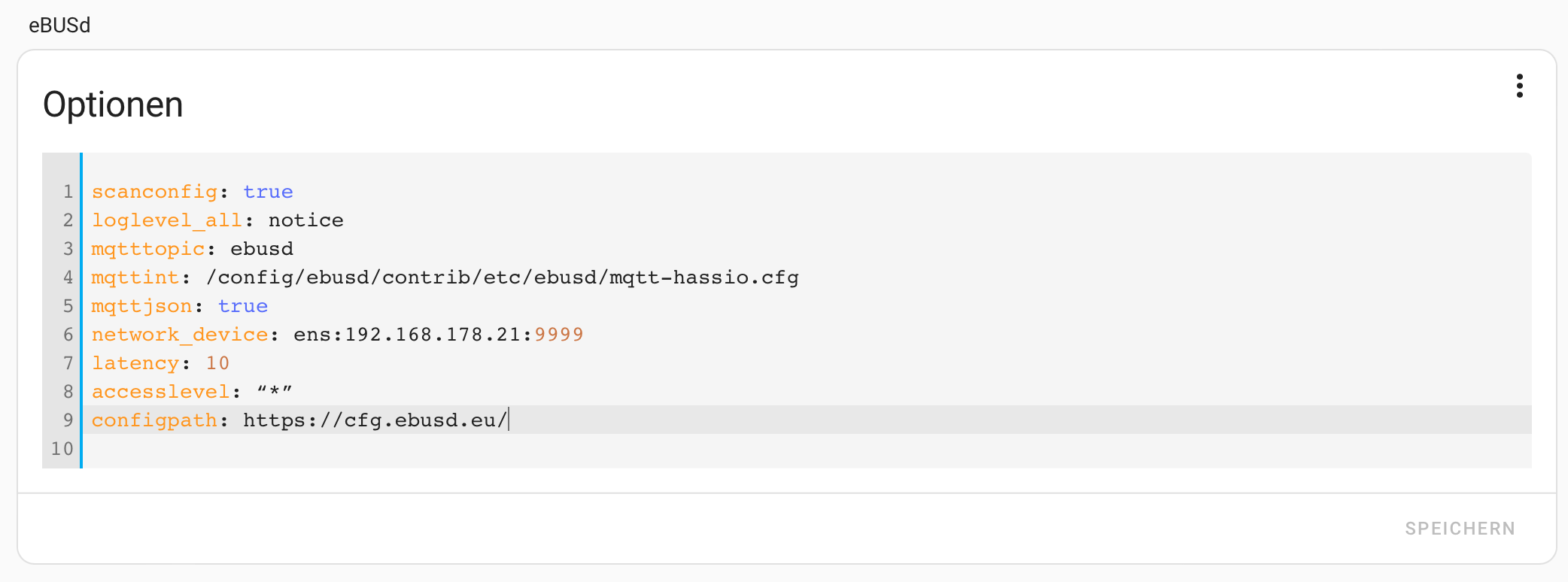
Task: Click the scanconfig key on line 1
Action: [154, 192]
